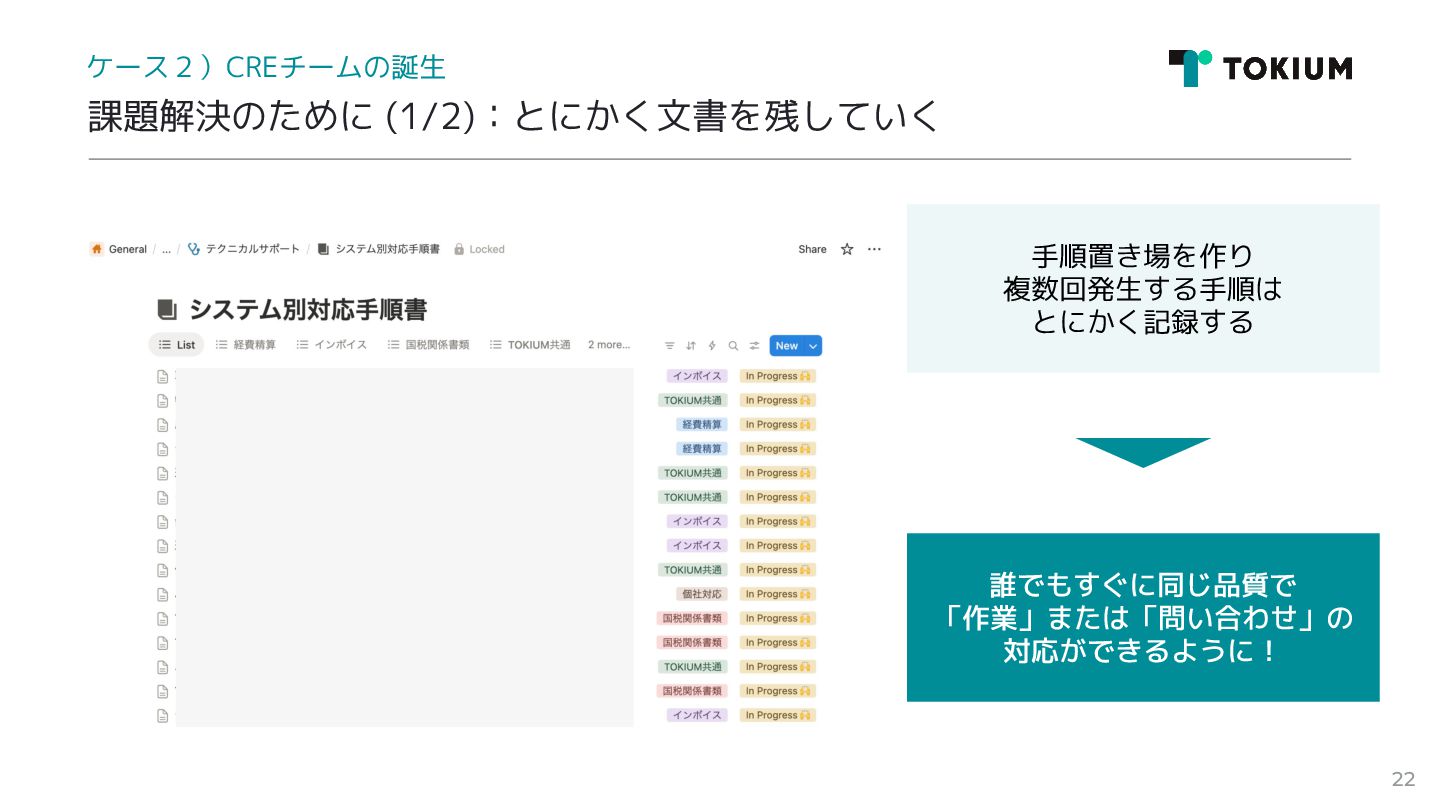
Task: Open the page options three-dot menu
Action: point(874,249)
